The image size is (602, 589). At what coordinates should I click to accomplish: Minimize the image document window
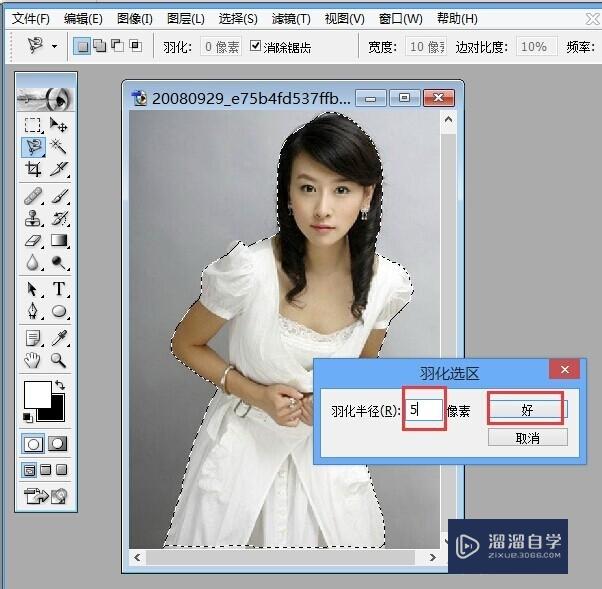370,98
